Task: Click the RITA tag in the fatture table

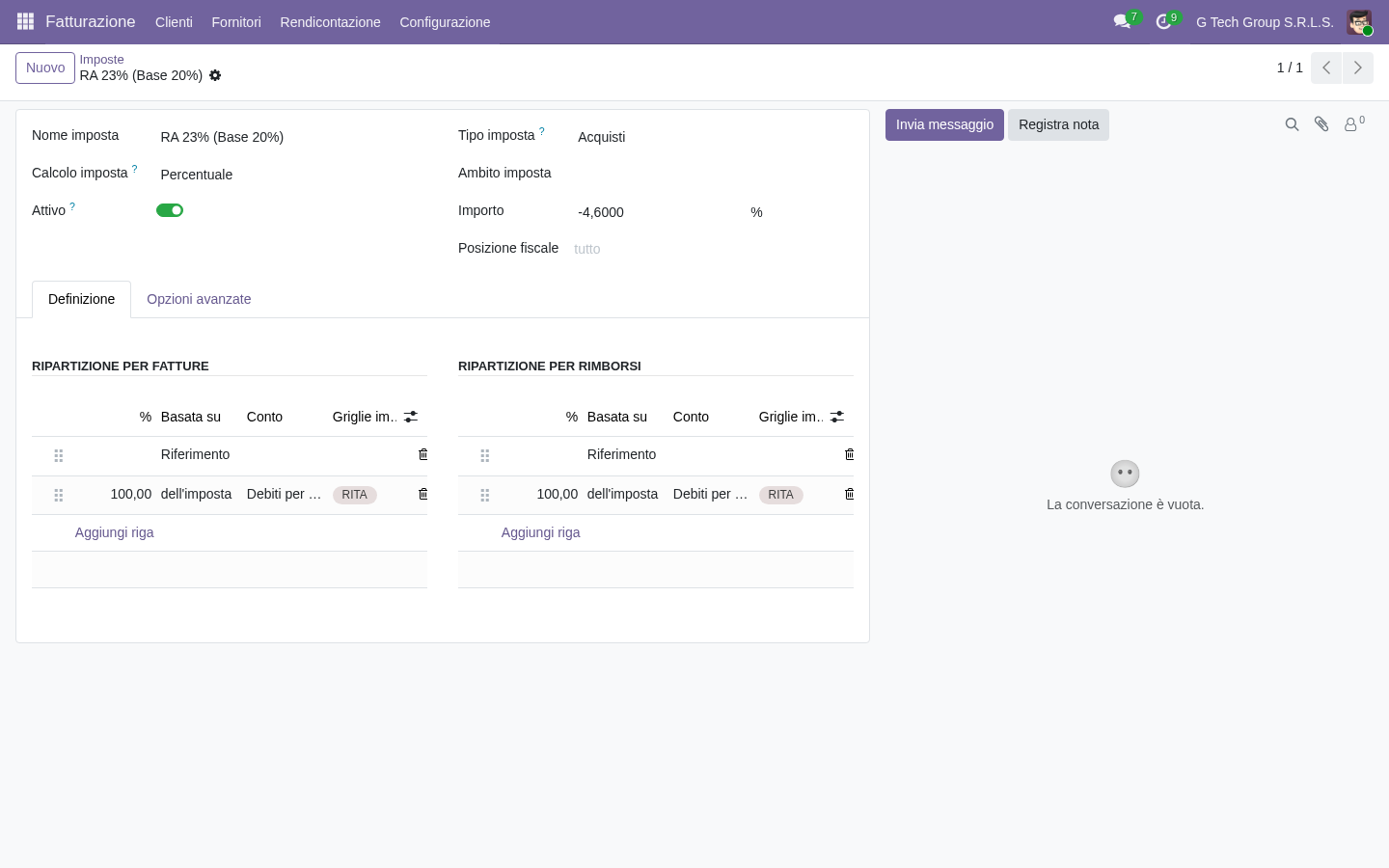Action: click(x=354, y=495)
